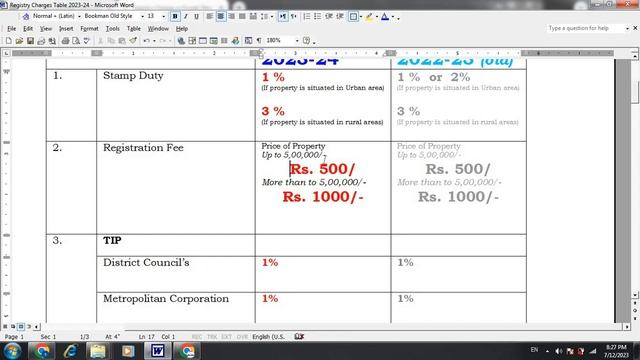Click volume speaker icon in system tray
This screenshot has width=640, height=360.
(559, 351)
